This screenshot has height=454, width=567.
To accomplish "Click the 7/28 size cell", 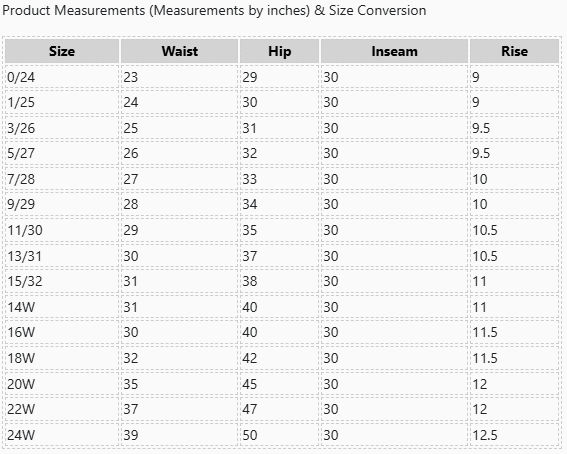I will click(62, 179).
